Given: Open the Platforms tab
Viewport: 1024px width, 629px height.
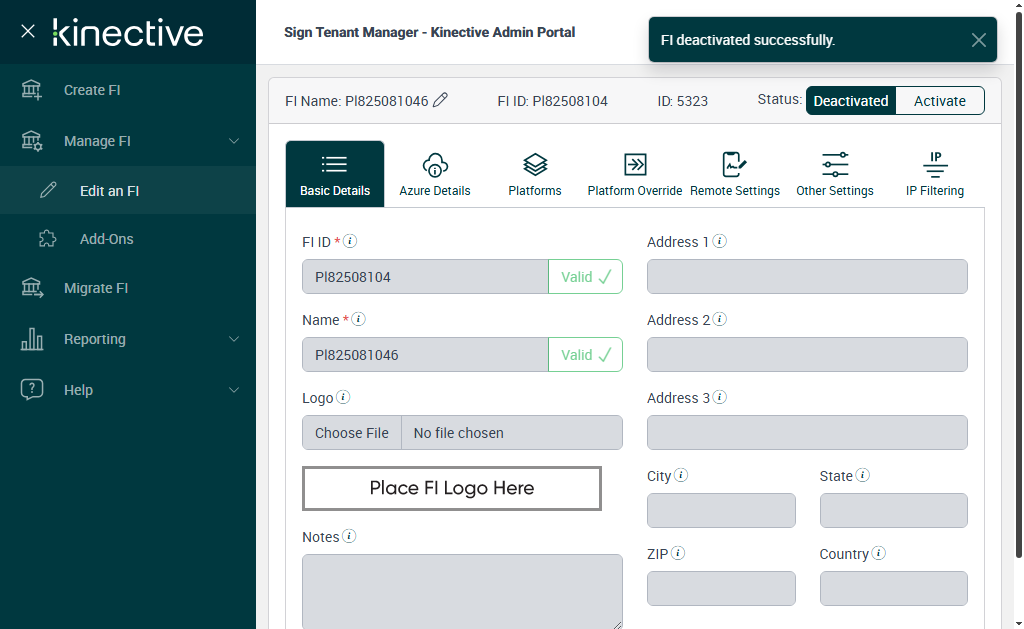Looking at the screenshot, I should coord(535,174).
